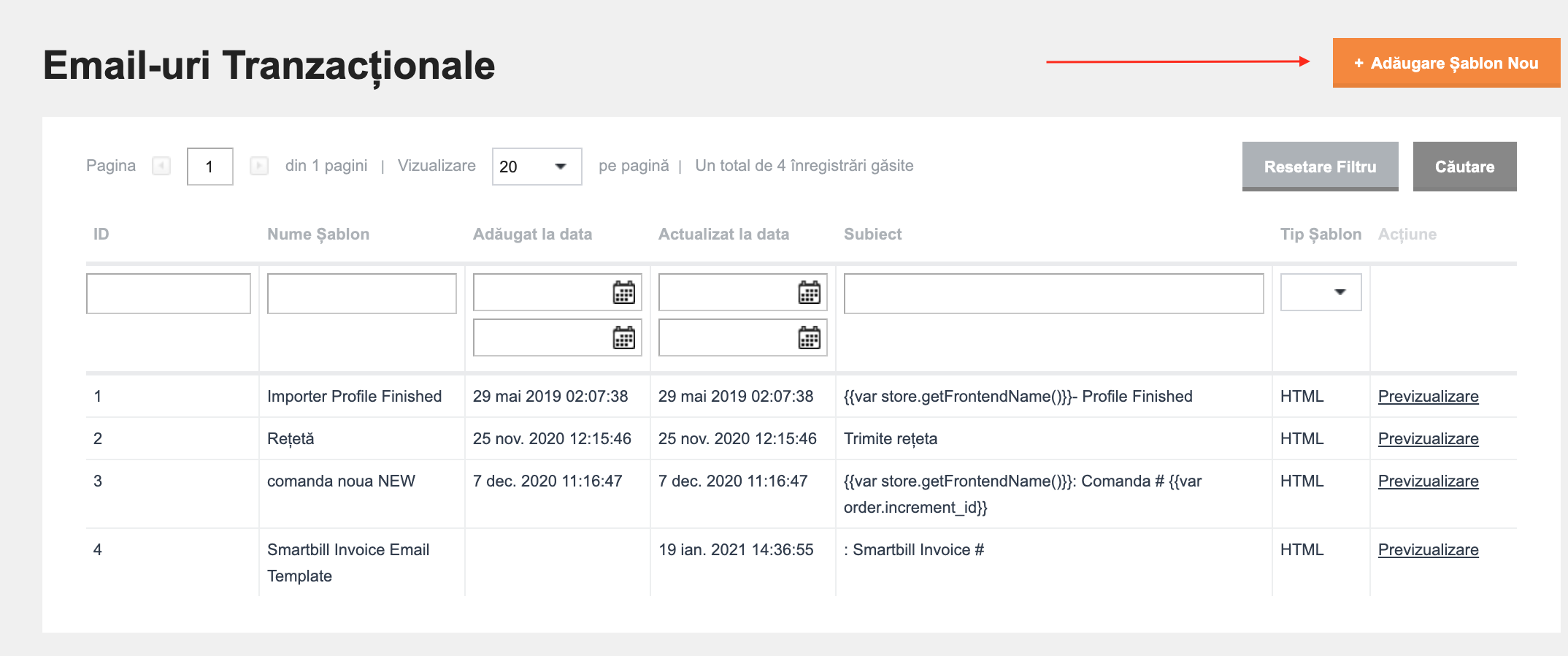Click the Subiect filter input field

click(1053, 294)
